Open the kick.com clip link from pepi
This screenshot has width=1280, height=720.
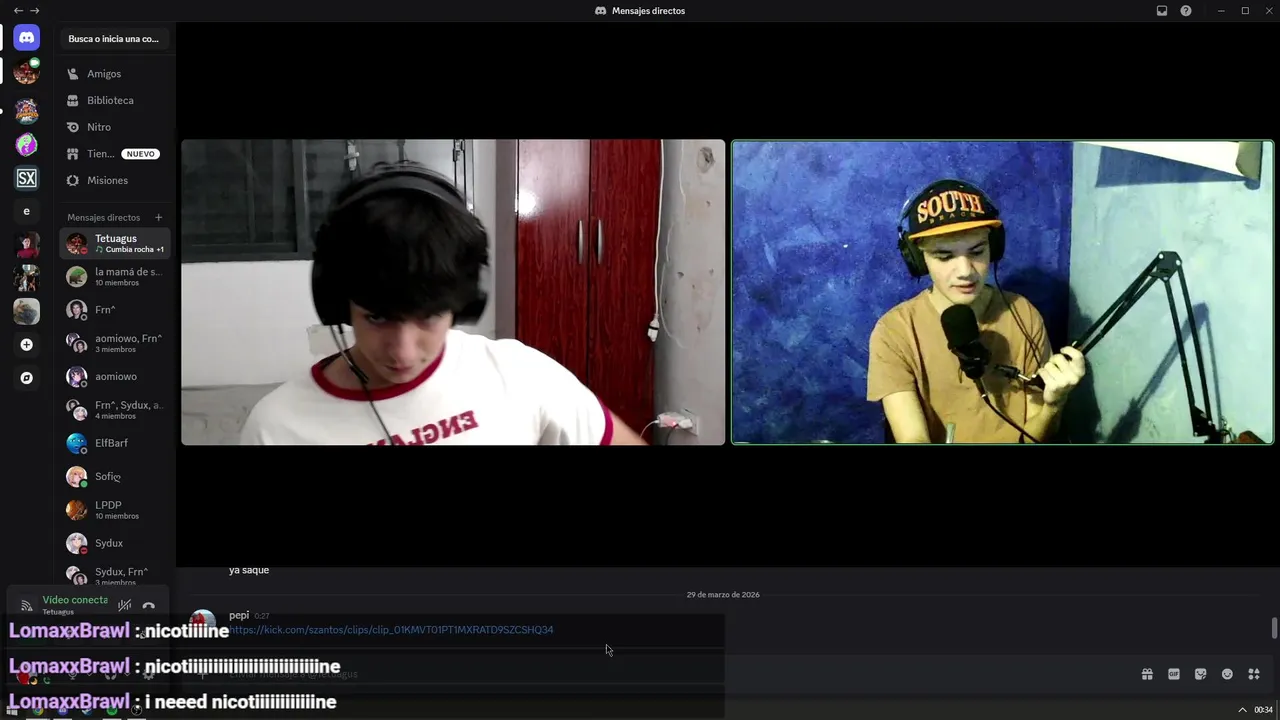click(x=391, y=630)
